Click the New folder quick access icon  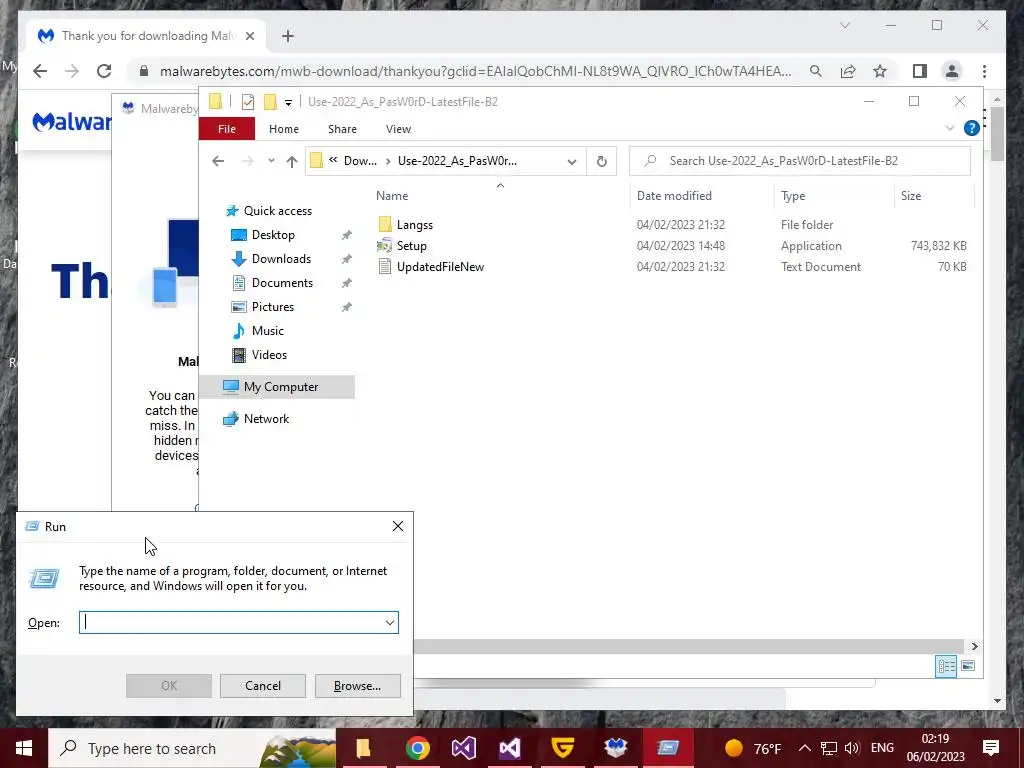pos(270,102)
